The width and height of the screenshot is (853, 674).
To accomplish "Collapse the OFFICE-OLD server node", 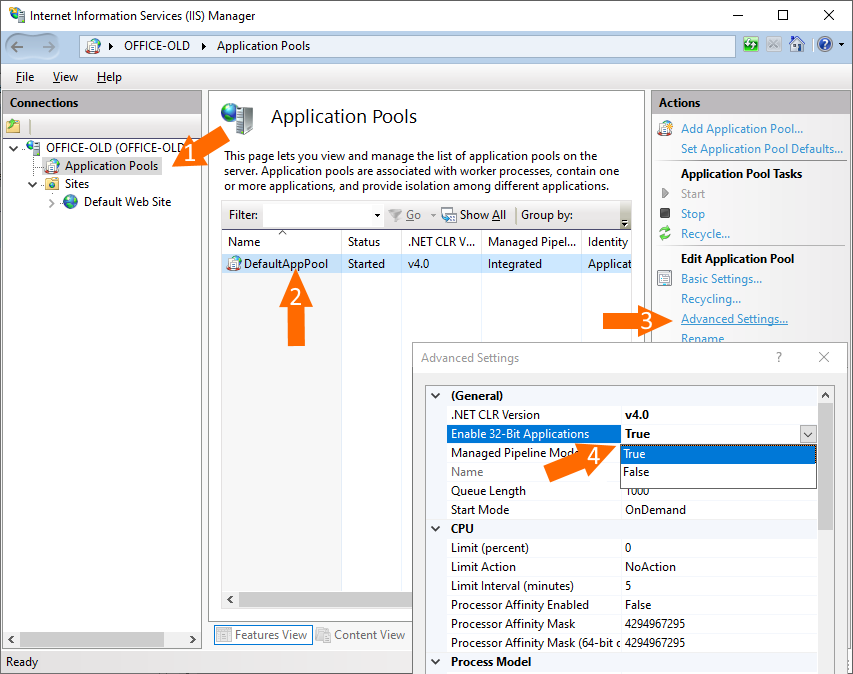I will [14, 148].
